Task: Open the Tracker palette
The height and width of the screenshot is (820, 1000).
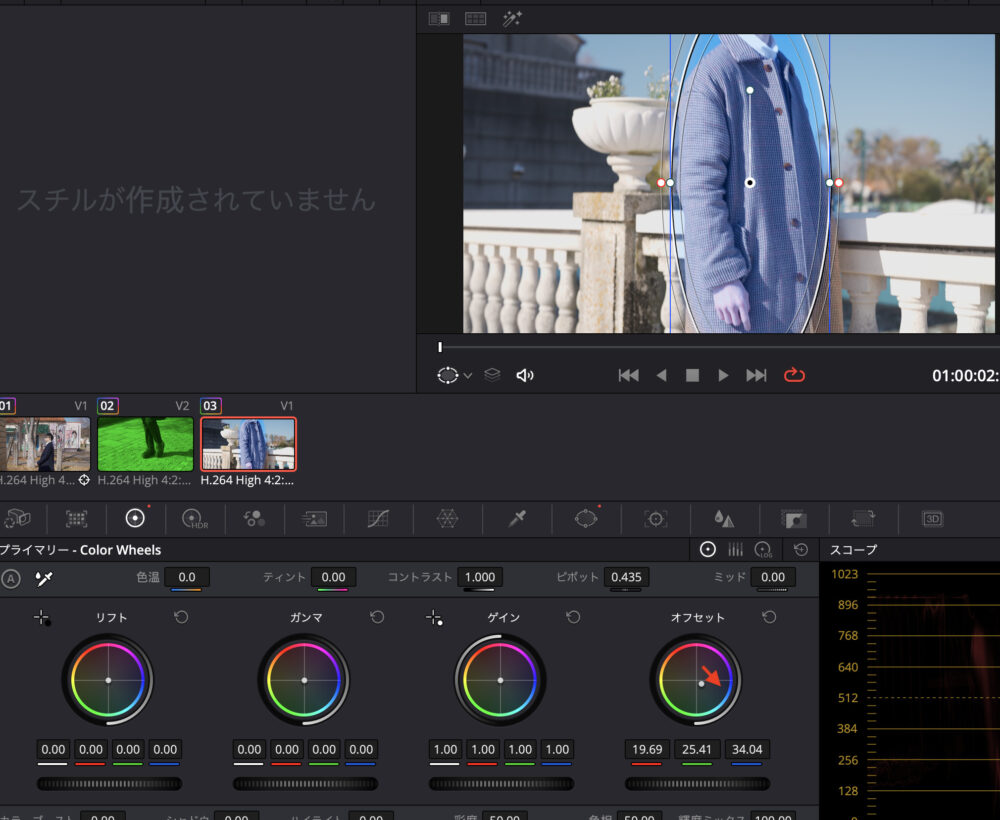Action: coord(655,518)
